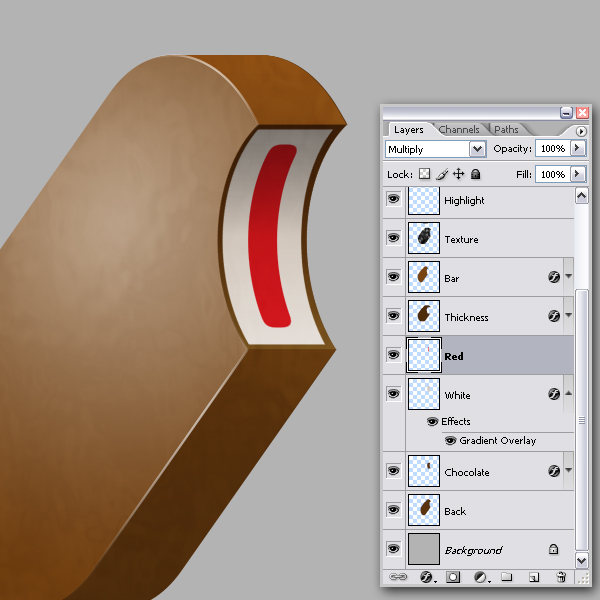Open the Opacity slider arrow
The width and height of the screenshot is (600, 600).
(577, 148)
